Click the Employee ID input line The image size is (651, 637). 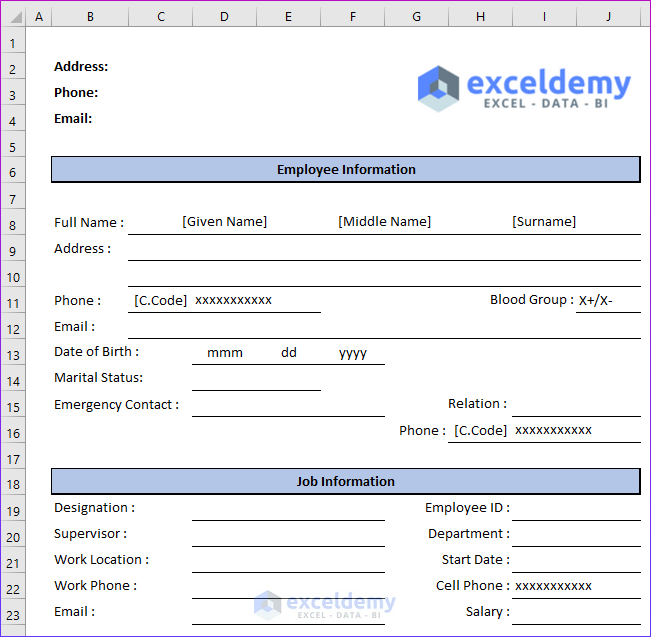coord(576,508)
